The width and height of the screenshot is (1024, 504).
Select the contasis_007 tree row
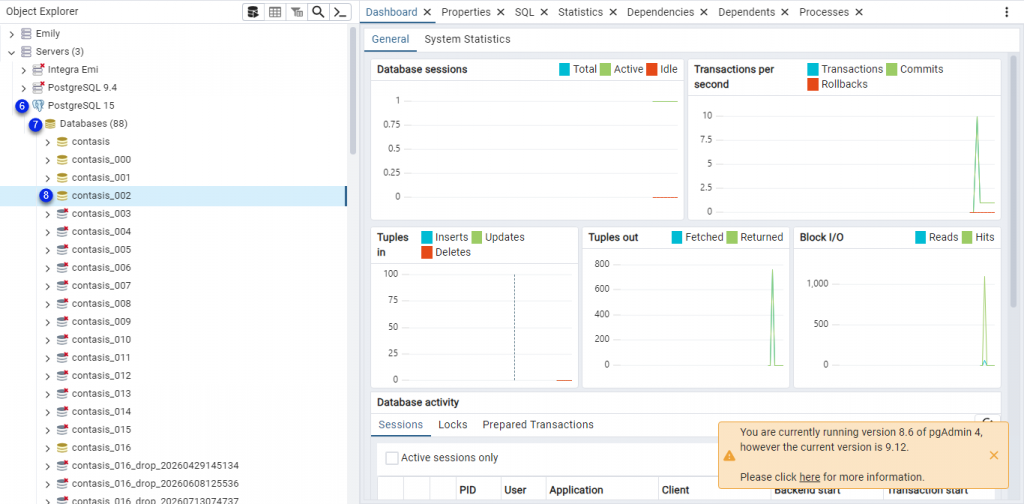[x=173, y=285]
